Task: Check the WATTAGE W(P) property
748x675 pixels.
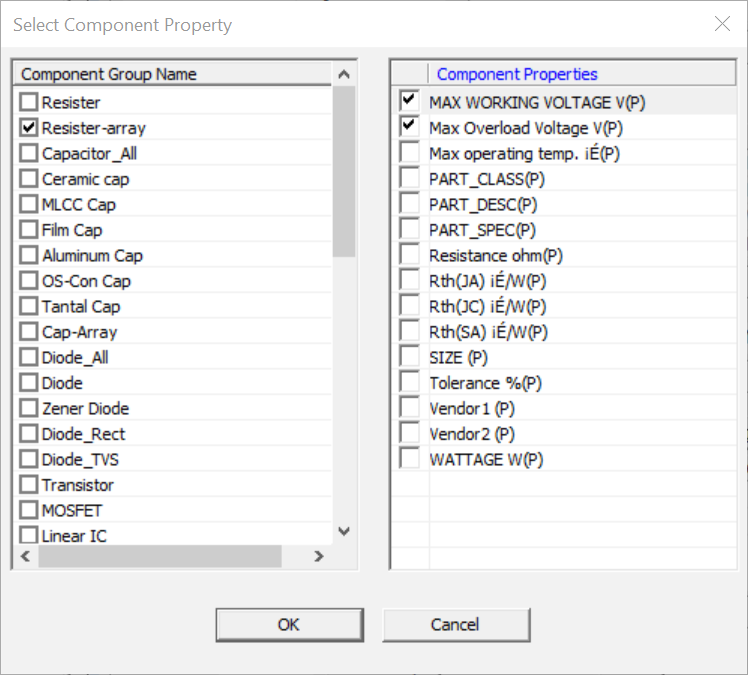Action: pos(409,459)
